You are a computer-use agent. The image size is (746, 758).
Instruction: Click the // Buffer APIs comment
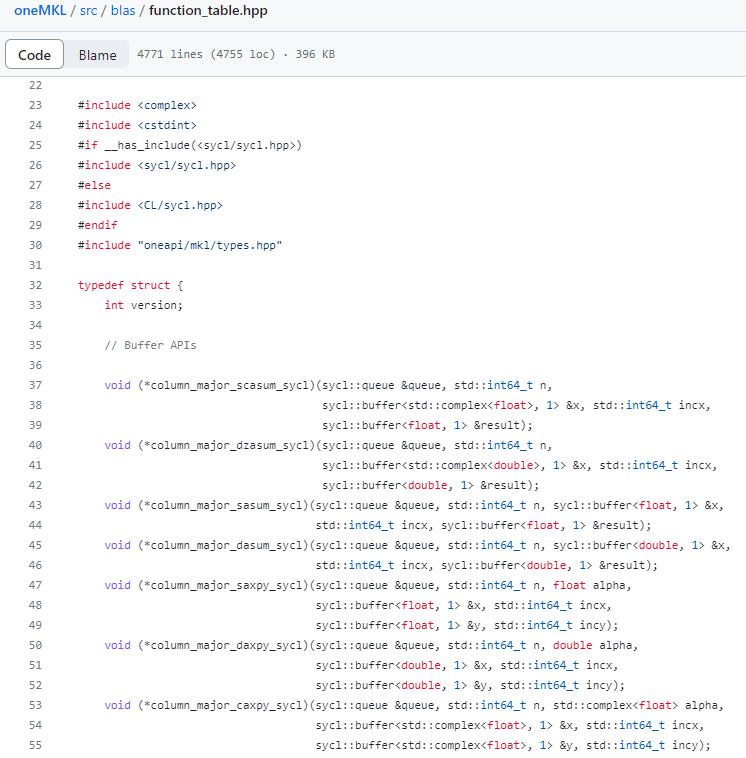150,345
